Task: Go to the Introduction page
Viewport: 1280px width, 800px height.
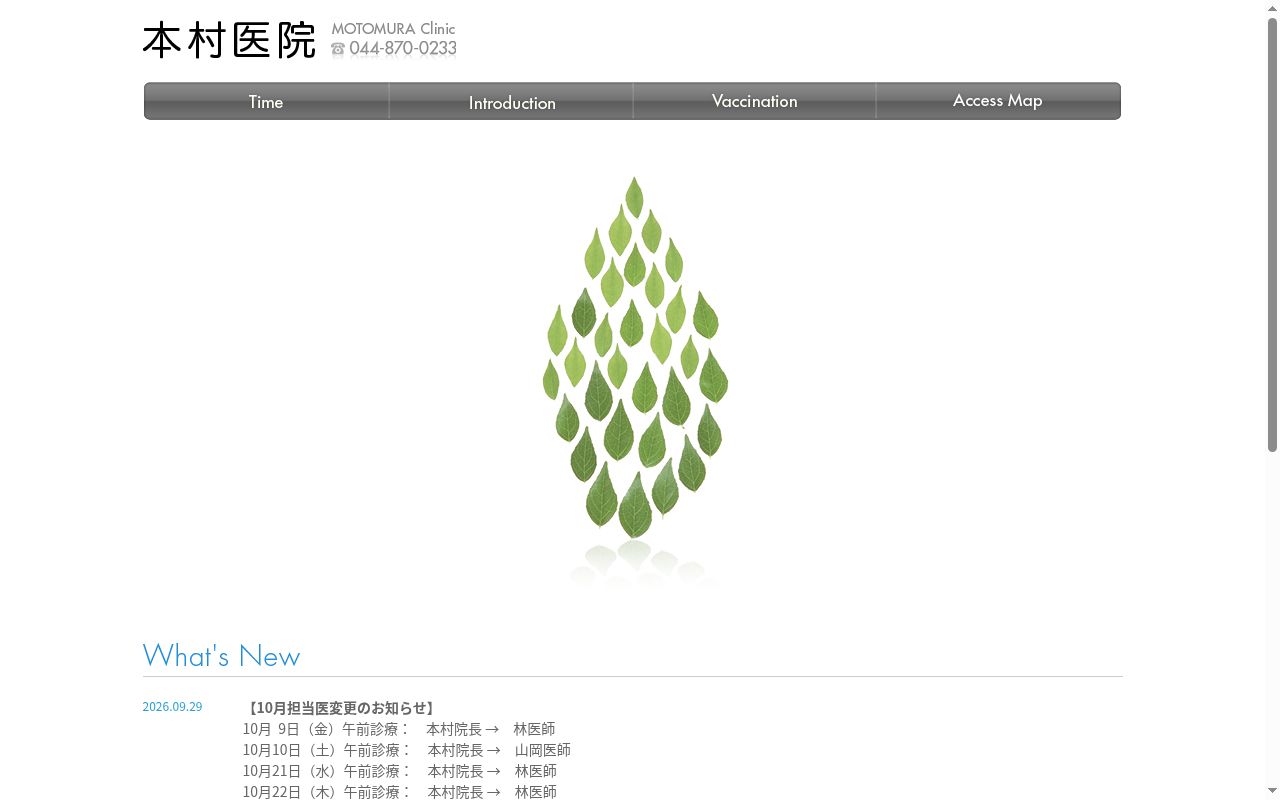Action: pyautogui.click(x=512, y=101)
